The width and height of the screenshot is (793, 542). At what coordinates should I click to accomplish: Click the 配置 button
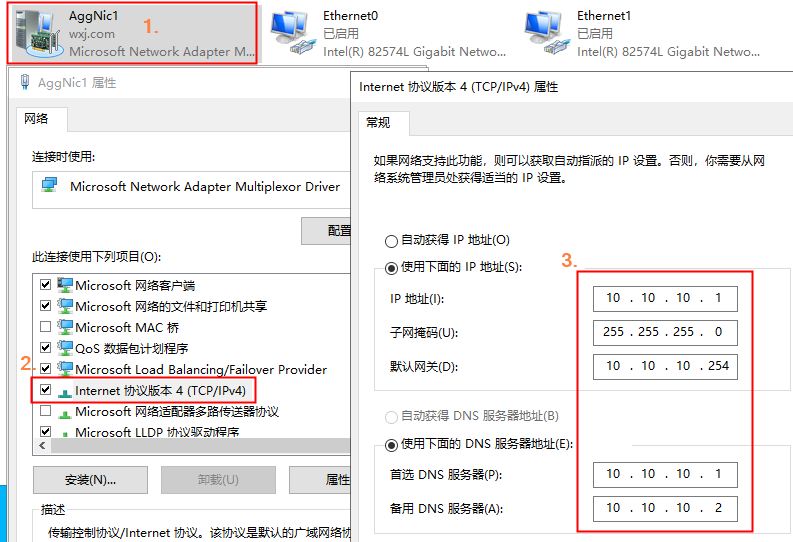coord(326,231)
